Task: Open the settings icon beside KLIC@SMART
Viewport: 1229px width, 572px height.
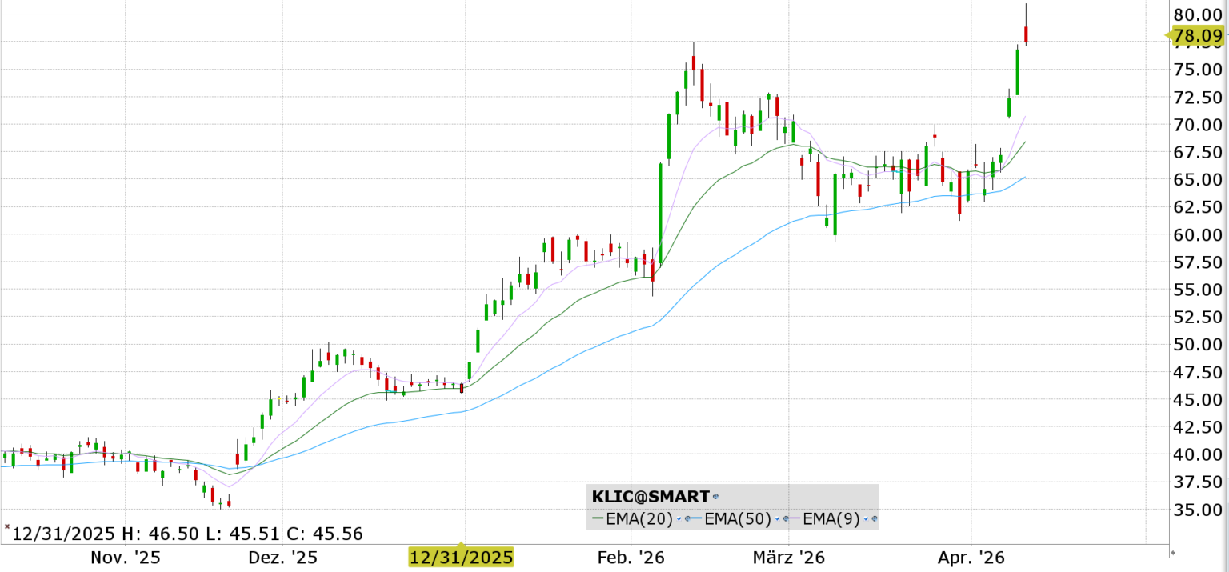Action: [716, 496]
